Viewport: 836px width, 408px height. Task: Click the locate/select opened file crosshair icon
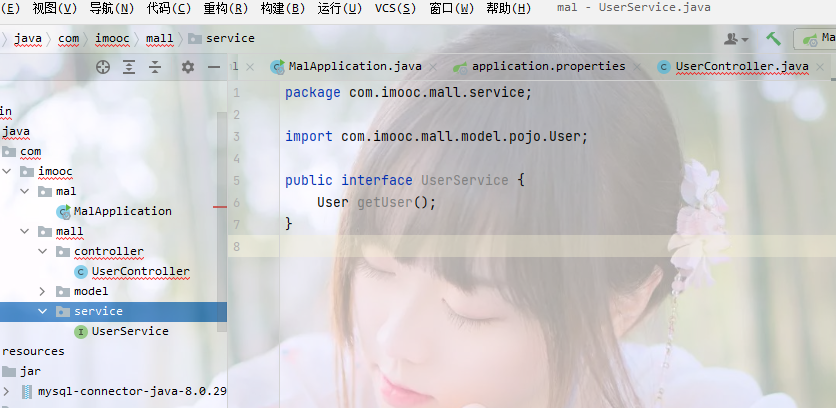[x=103, y=67]
